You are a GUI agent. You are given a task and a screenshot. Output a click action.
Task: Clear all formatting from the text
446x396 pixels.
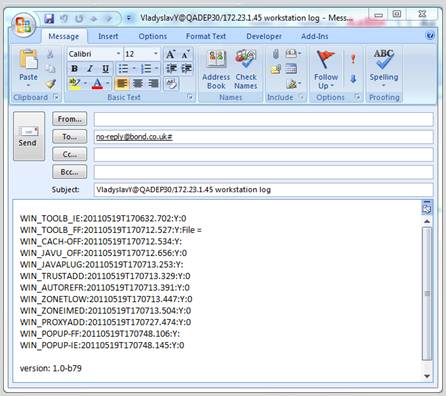(x=171, y=84)
